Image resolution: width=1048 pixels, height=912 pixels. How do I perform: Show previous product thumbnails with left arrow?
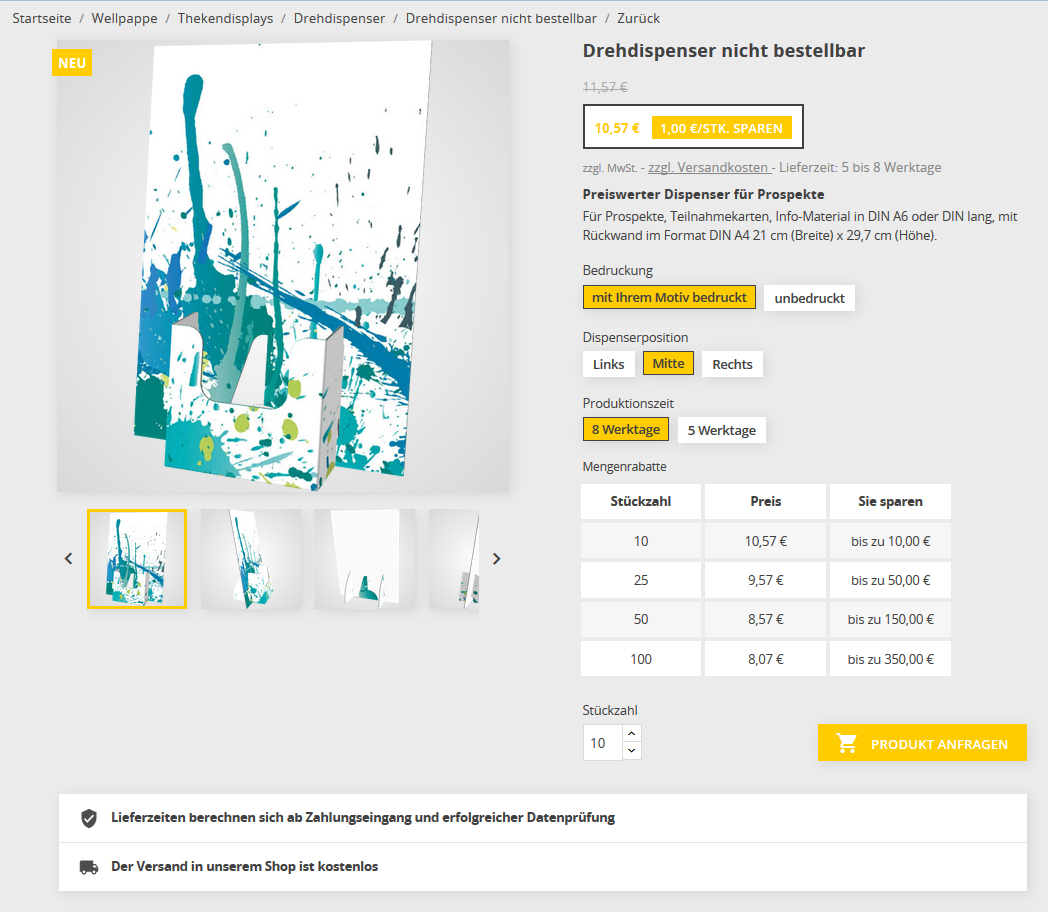[x=68, y=559]
